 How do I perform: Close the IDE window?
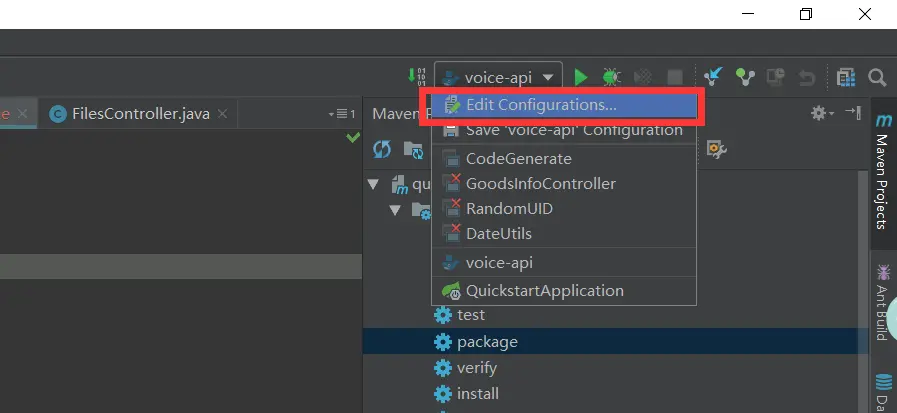(x=865, y=14)
